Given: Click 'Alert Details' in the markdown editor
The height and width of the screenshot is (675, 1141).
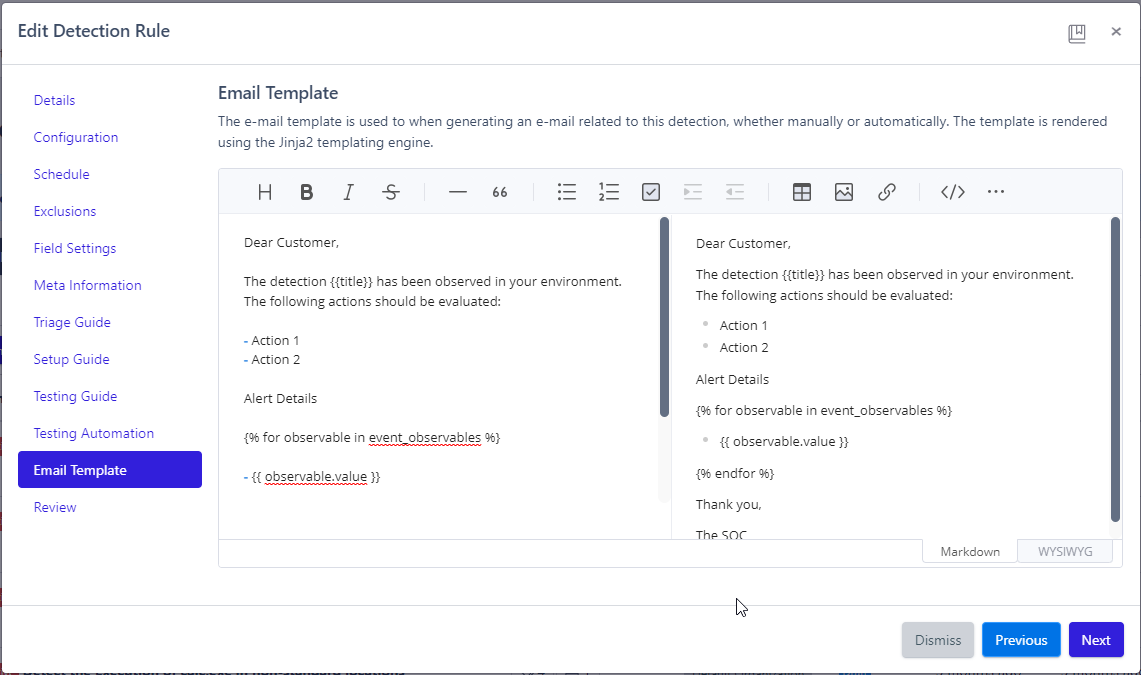Looking at the screenshot, I should coord(280,399).
